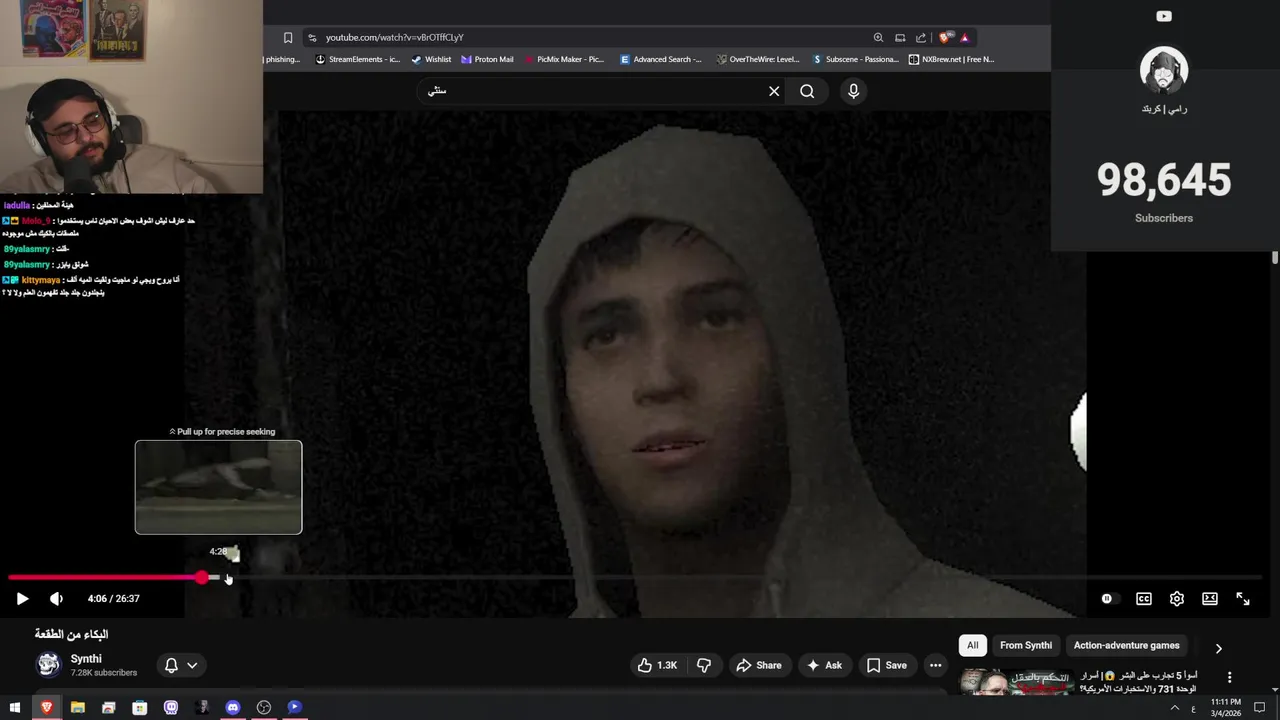
Task: Open options for recommended video
Action: 1230,677
